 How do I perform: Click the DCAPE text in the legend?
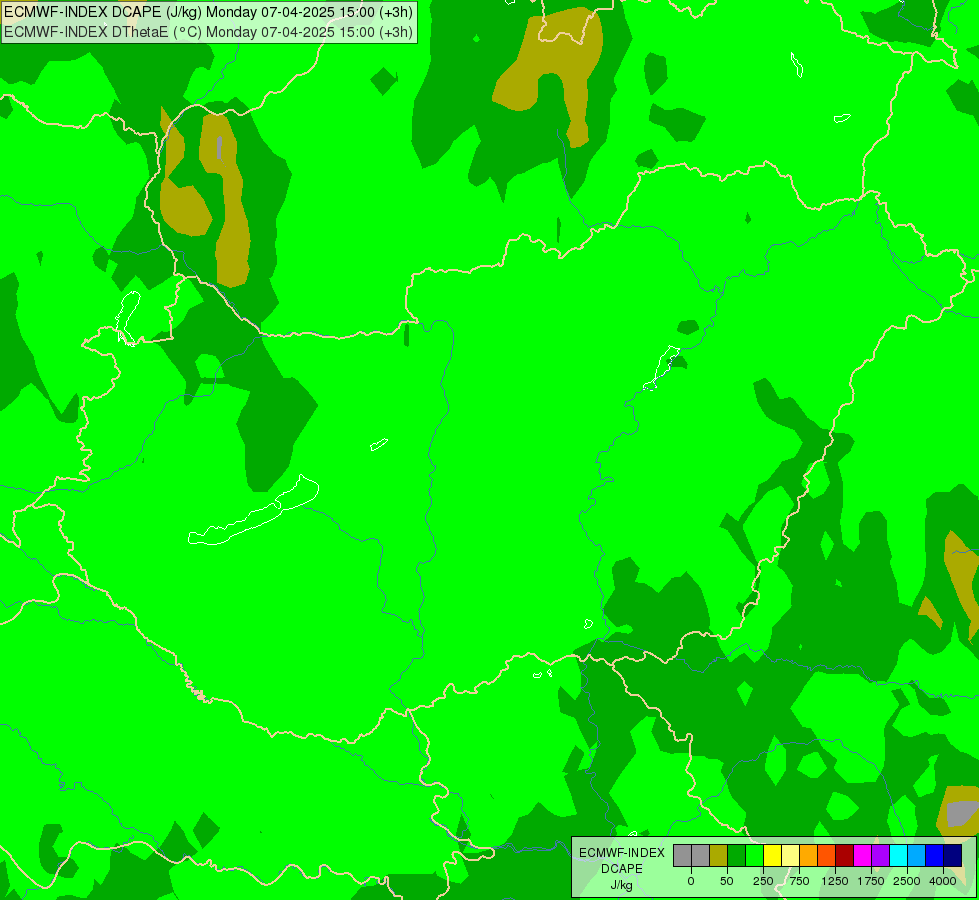tap(622, 869)
